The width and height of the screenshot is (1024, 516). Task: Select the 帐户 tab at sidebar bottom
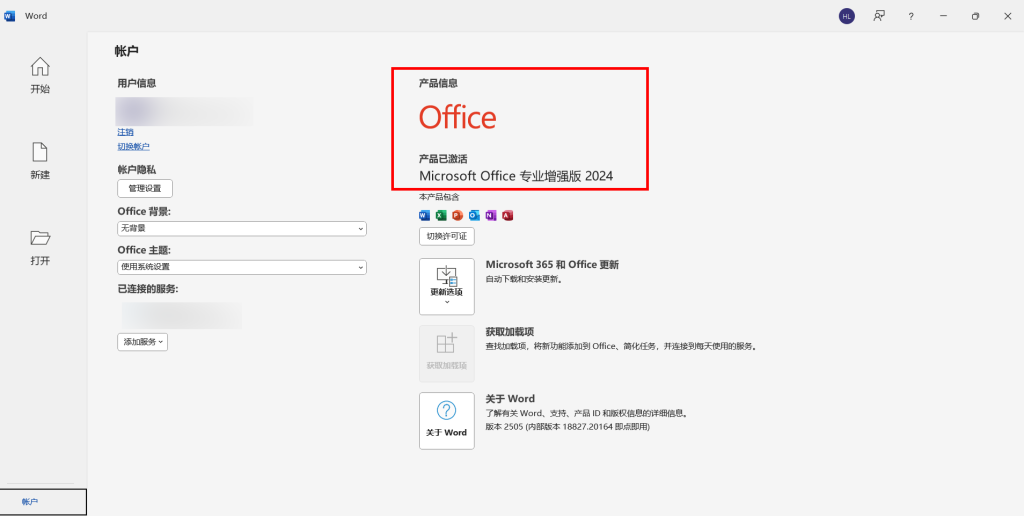point(43,502)
